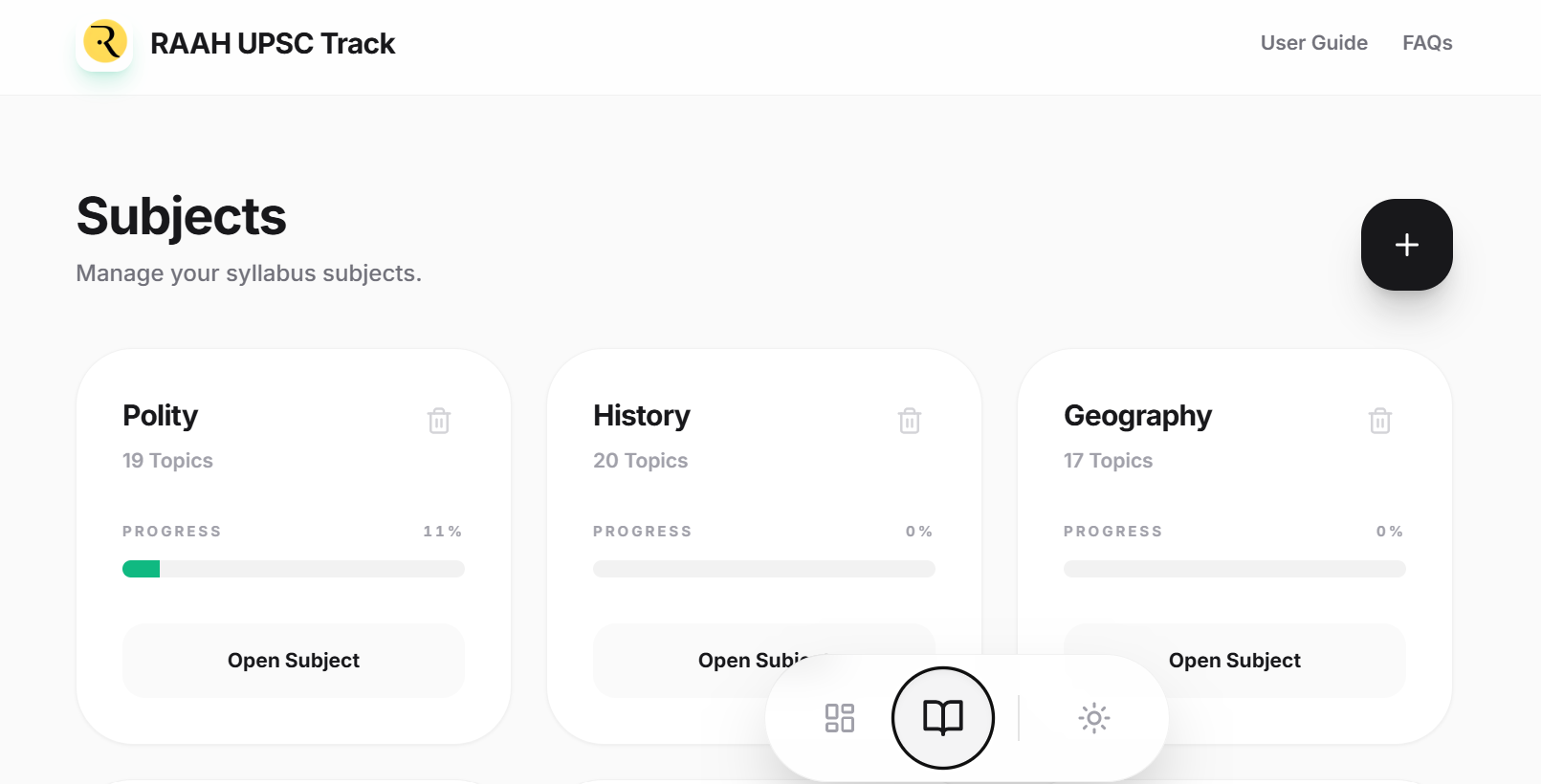Delete the Polity subject via trash icon

439,421
